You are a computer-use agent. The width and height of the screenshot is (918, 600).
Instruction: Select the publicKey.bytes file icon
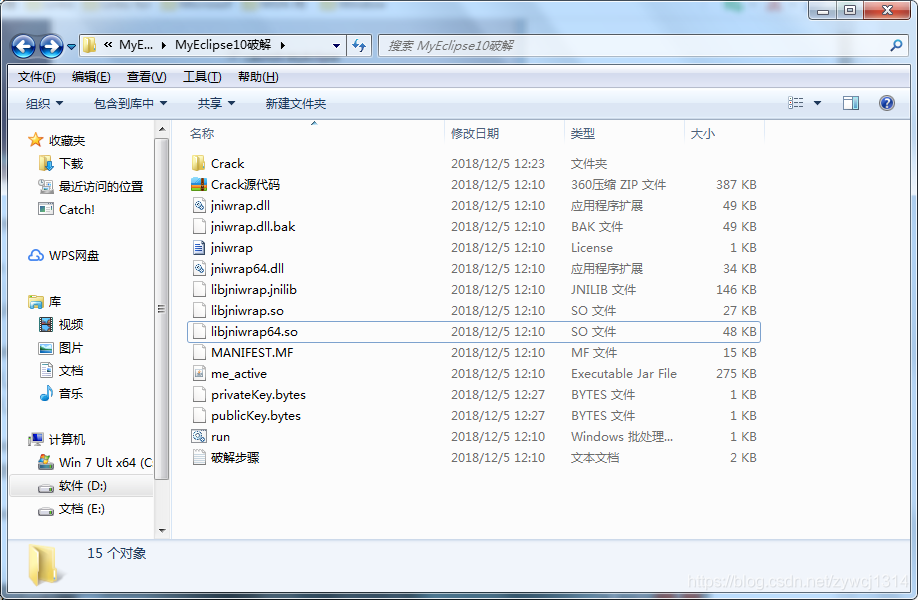[199, 416]
